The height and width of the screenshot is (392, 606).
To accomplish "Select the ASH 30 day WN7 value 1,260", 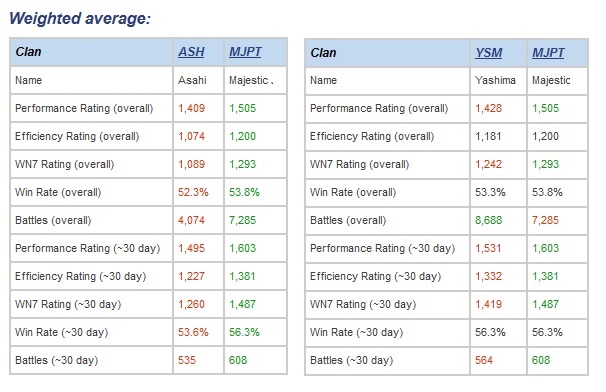I will pos(191,304).
